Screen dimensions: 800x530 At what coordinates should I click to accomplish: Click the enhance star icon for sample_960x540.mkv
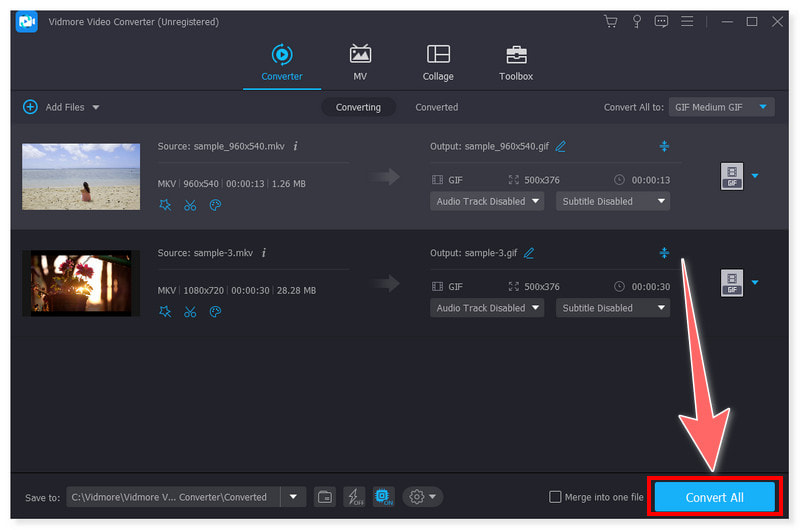point(165,205)
